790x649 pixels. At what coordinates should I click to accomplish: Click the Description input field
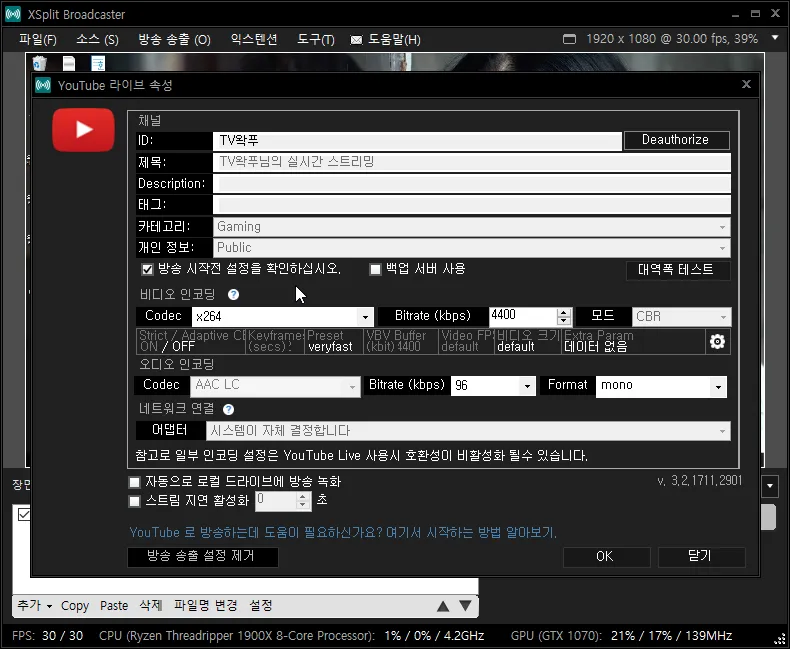tap(472, 183)
